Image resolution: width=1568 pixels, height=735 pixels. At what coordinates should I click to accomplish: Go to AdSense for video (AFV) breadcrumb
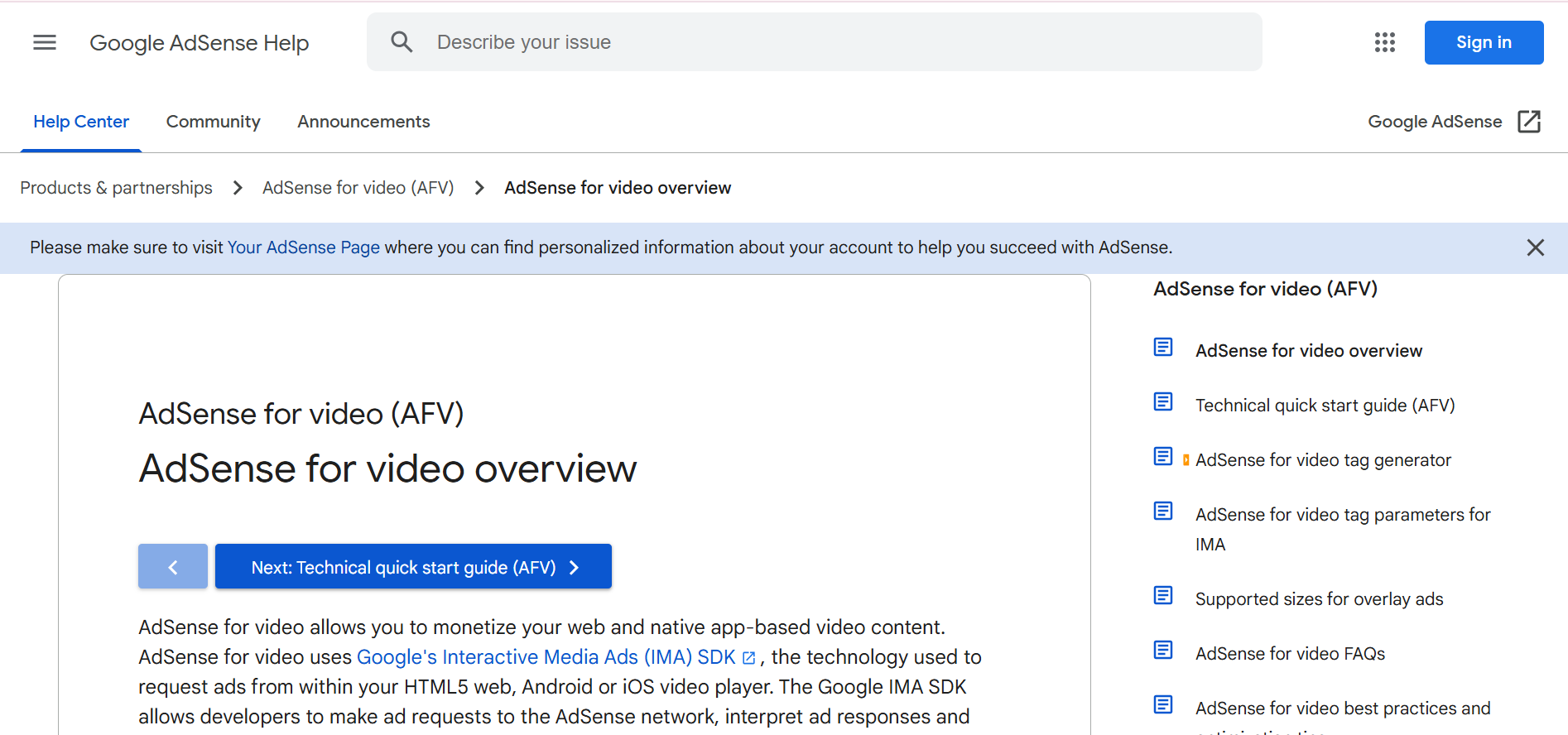(358, 188)
